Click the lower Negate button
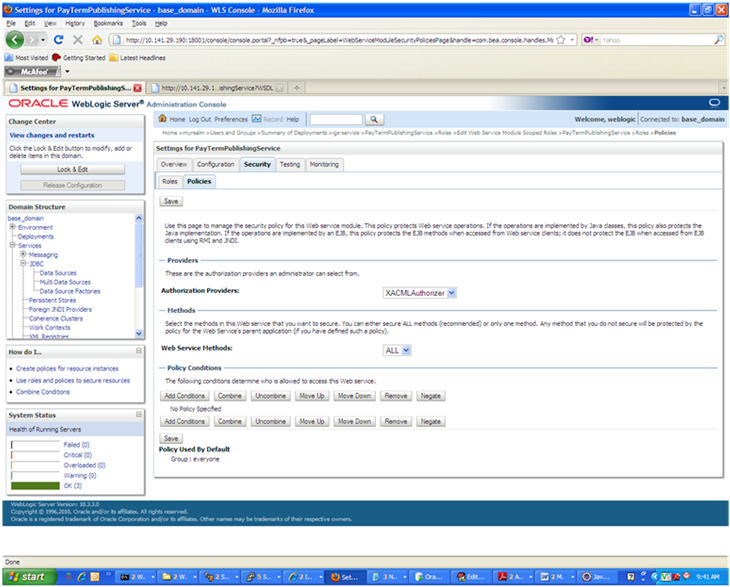Viewport: 730px width, 587px height. click(x=431, y=421)
